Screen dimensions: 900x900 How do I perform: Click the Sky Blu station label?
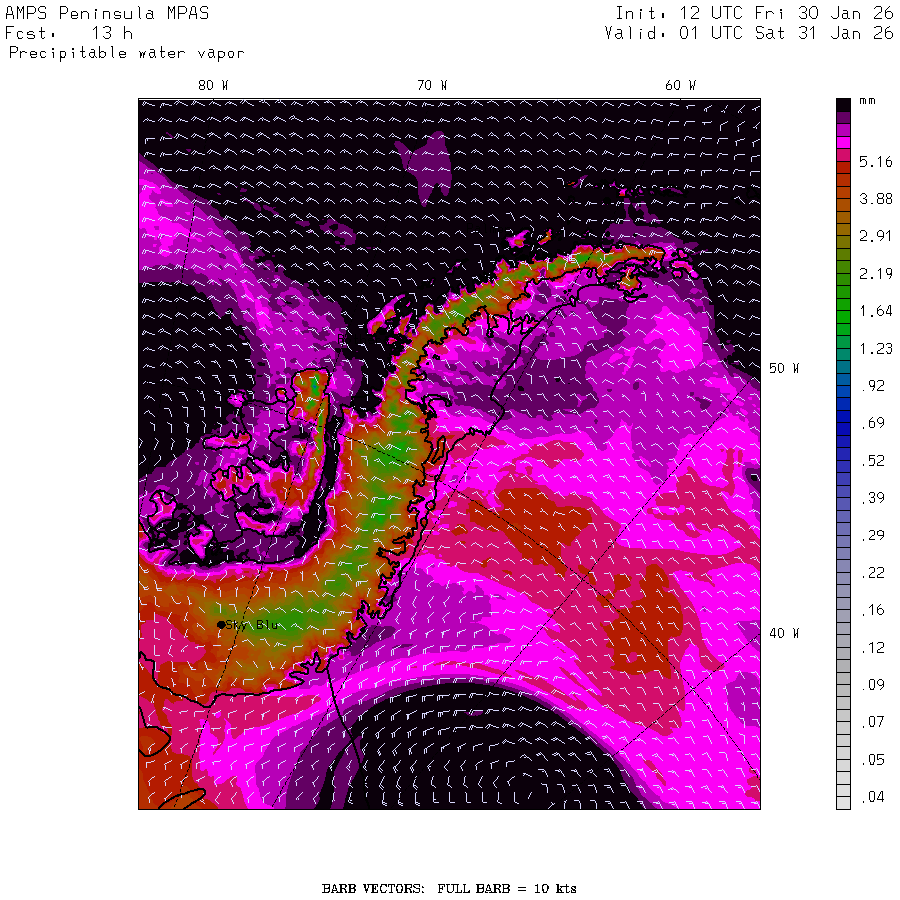[253, 625]
